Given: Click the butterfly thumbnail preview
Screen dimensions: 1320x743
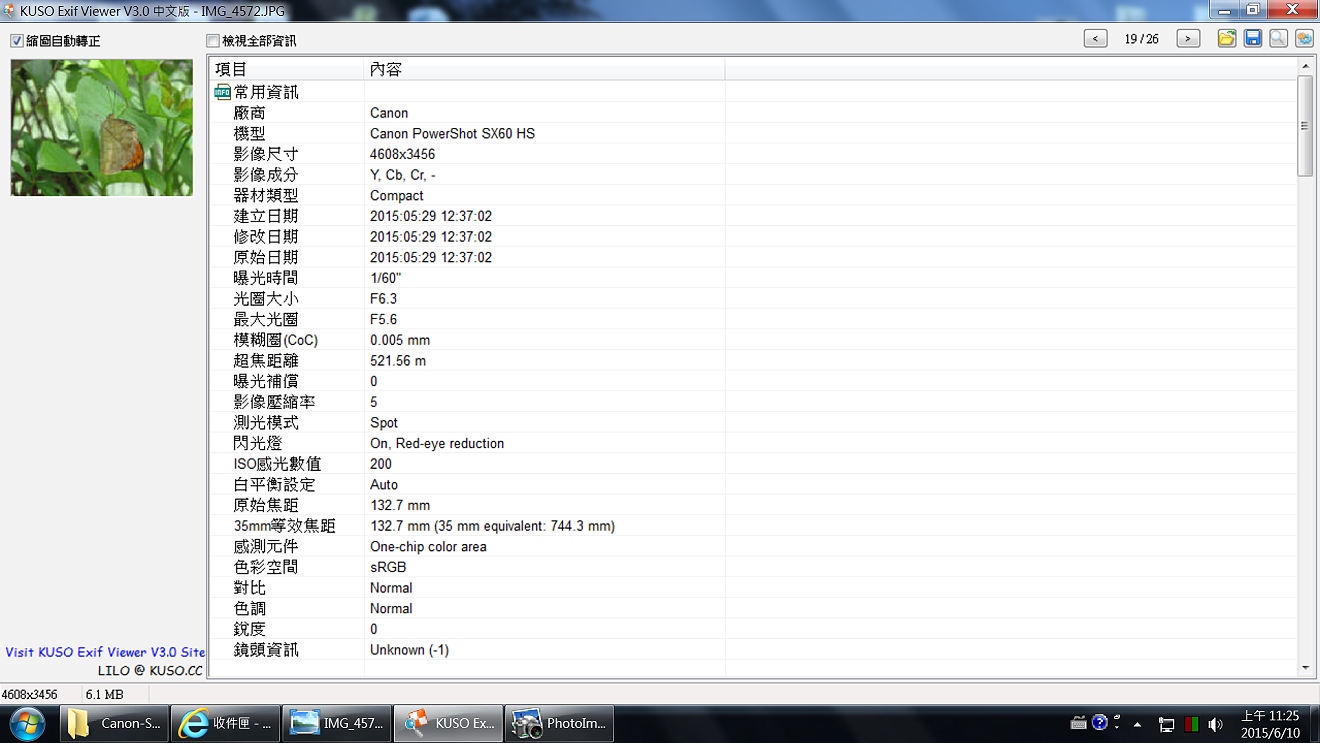Looking at the screenshot, I should (x=102, y=127).
